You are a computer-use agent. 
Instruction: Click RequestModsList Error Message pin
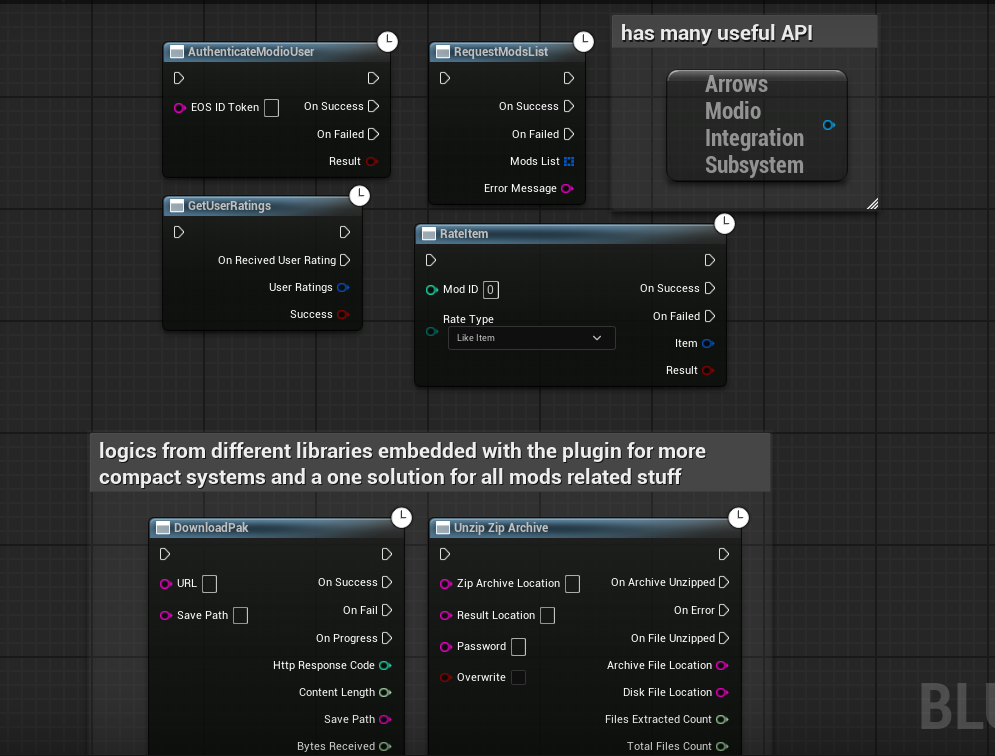tap(567, 189)
